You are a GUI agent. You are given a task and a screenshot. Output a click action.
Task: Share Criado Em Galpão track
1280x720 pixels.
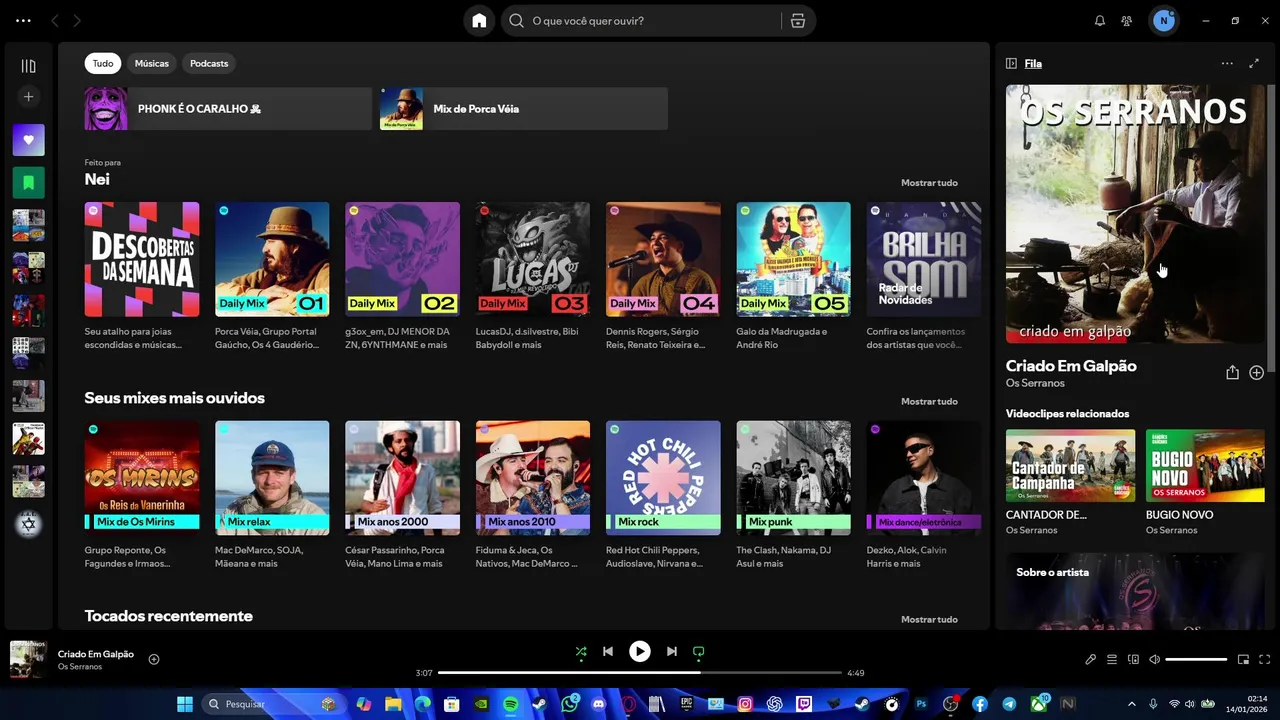[x=1232, y=372]
